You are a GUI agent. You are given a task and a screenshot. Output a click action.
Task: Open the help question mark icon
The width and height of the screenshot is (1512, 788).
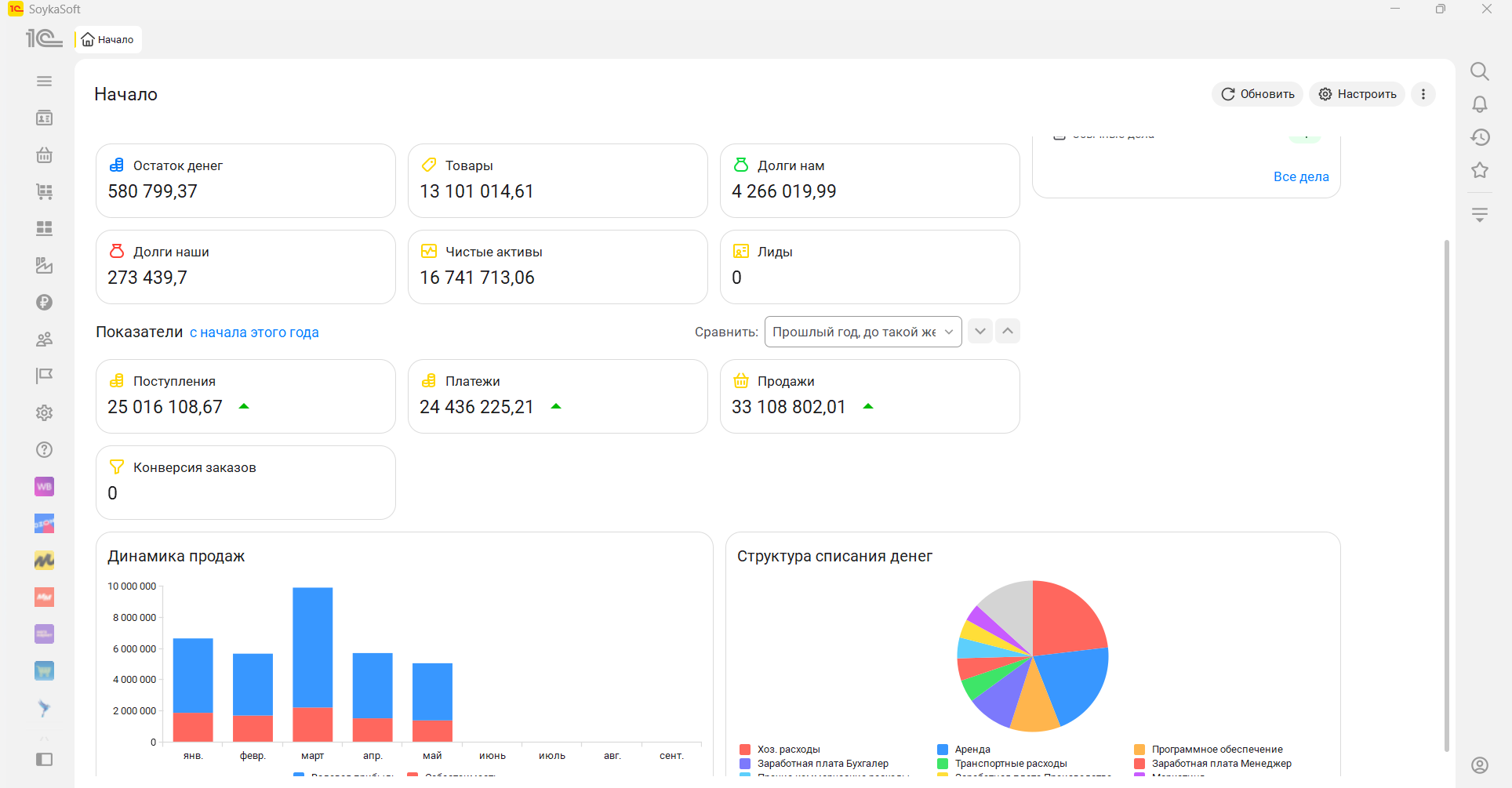45,450
